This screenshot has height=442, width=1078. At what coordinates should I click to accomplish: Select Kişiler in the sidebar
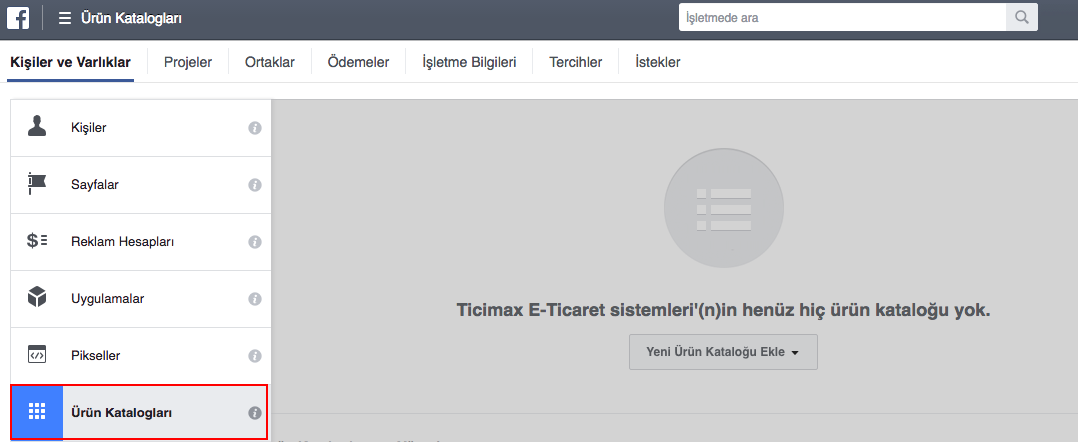[x=141, y=128]
